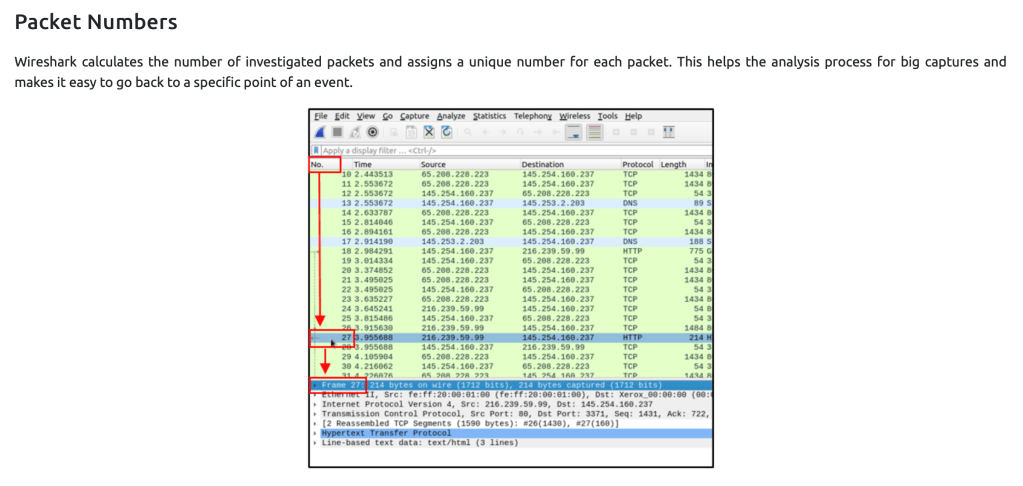Image resolution: width=1023 pixels, height=486 pixels.
Task: Expand Internet Protocol Version 4 row
Action: [314, 404]
